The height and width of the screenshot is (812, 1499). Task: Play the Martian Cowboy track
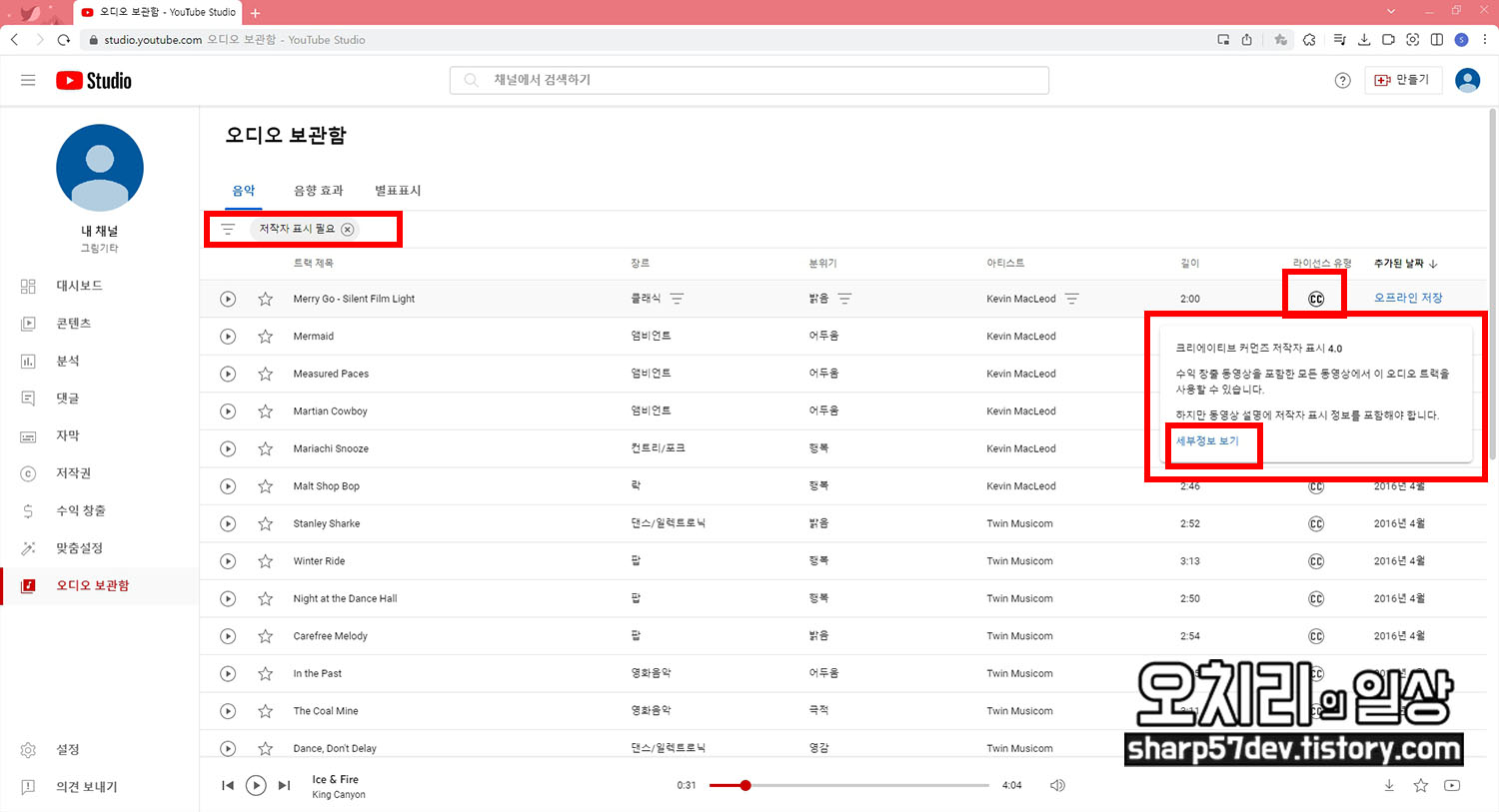(x=228, y=411)
